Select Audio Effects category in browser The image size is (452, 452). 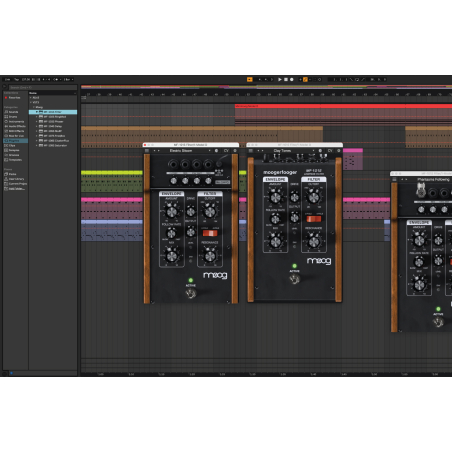pyautogui.click(x=15, y=126)
